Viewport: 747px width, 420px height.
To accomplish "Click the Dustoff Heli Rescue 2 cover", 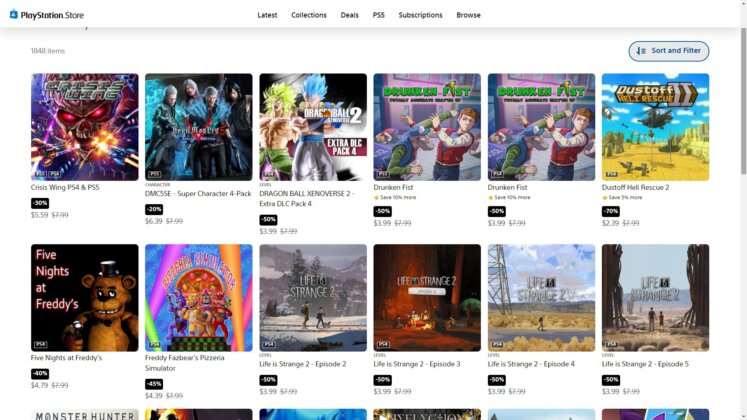I will [x=655, y=127].
